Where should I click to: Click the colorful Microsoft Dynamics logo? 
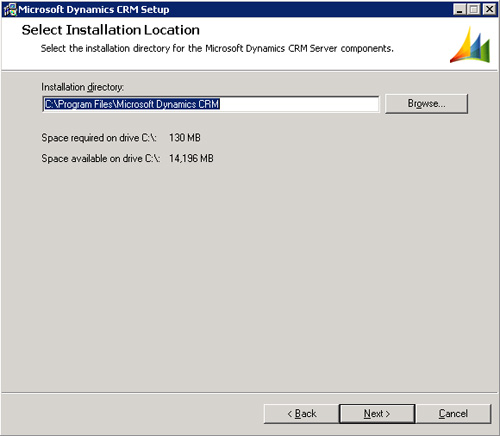pyautogui.click(x=470, y=45)
